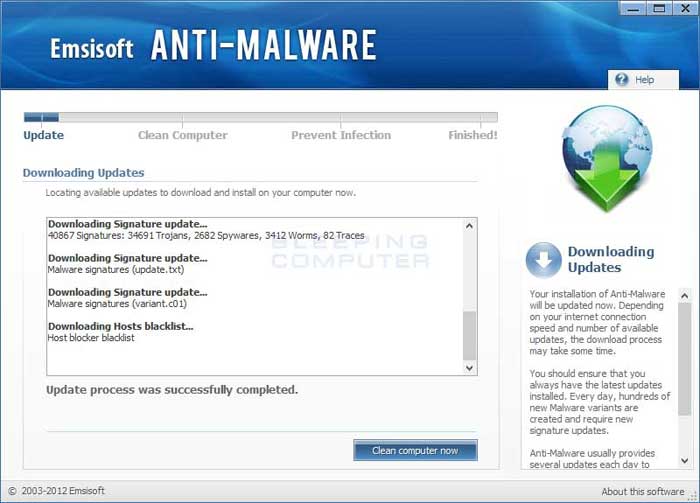Image resolution: width=700 pixels, height=503 pixels.
Task: Select the Update step label
Action: pyautogui.click(x=43, y=135)
